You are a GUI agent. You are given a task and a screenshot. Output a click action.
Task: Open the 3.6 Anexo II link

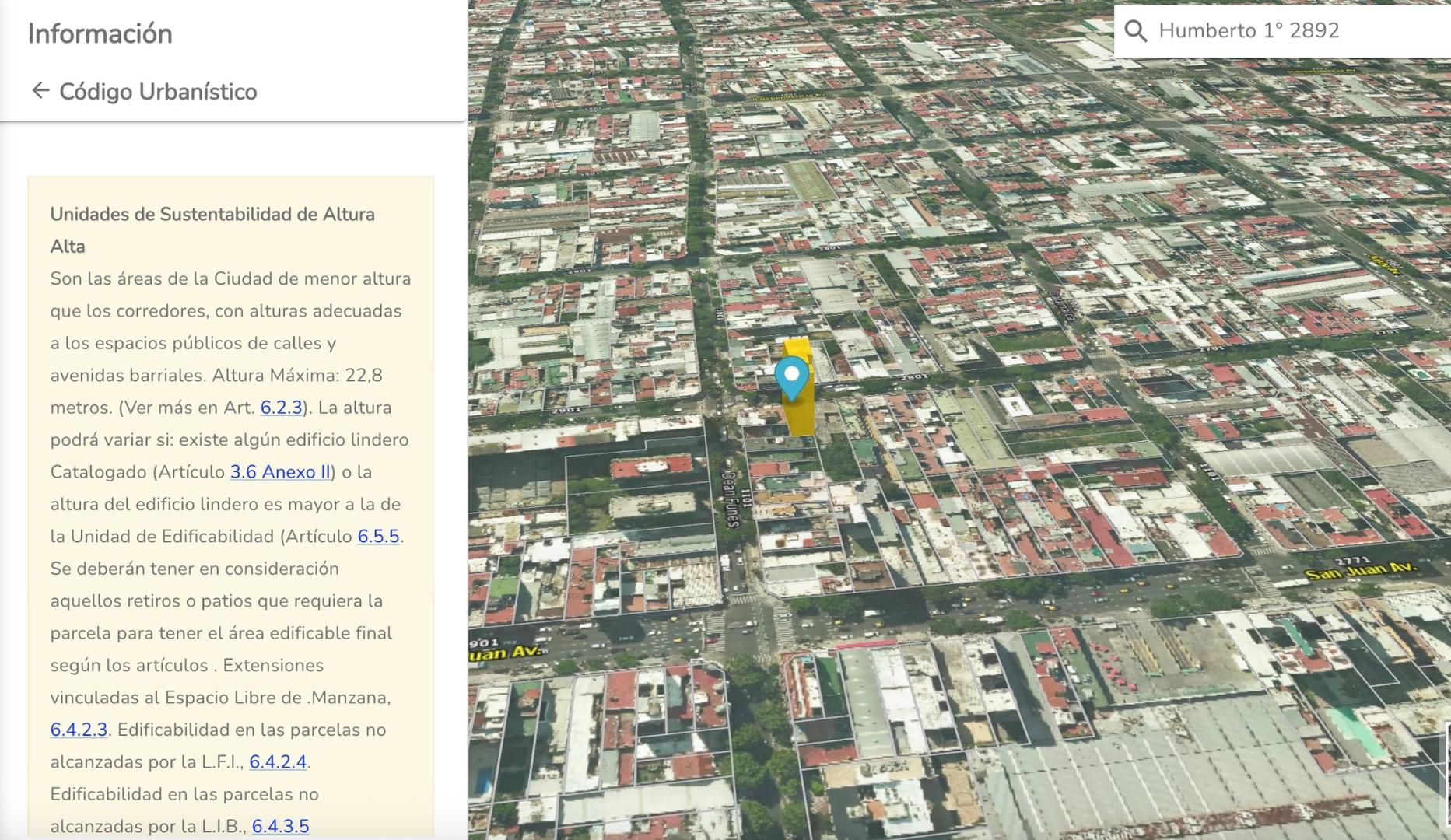[280, 472]
